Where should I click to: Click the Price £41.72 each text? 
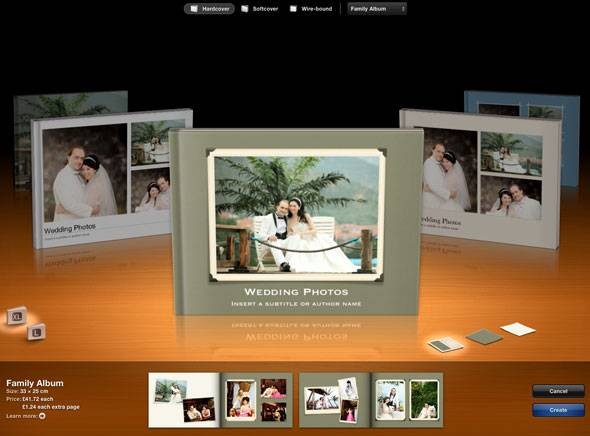click(x=30, y=399)
